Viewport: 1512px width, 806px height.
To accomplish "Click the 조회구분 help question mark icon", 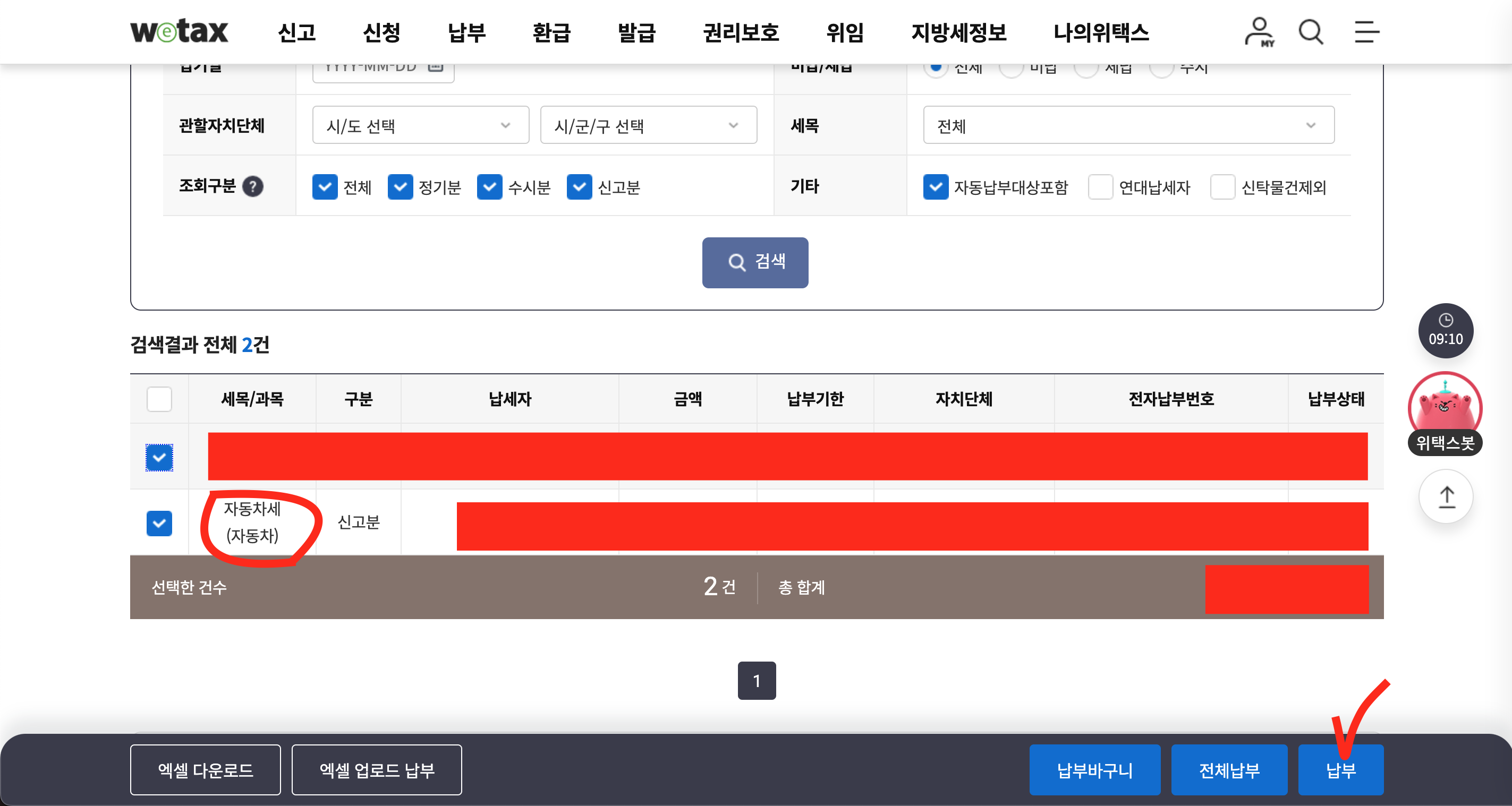I will [253, 186].
